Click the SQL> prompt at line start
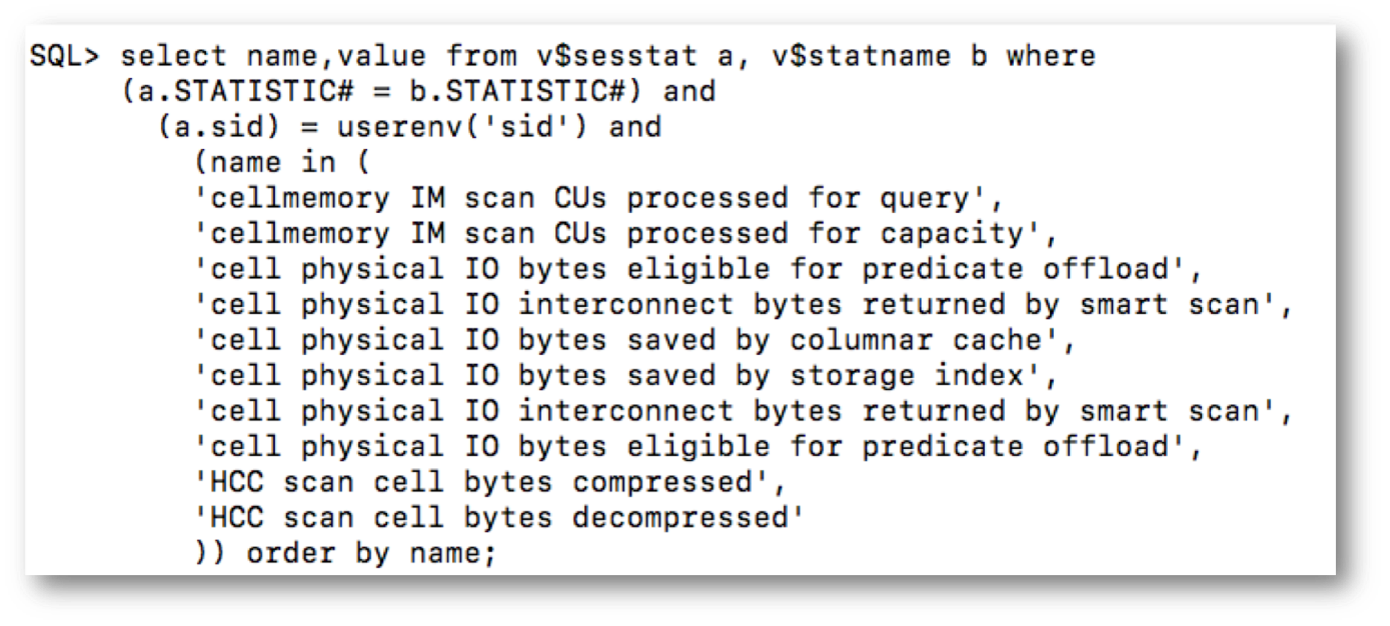Viewport: 1390px width, 626px height. coord(64,56)
